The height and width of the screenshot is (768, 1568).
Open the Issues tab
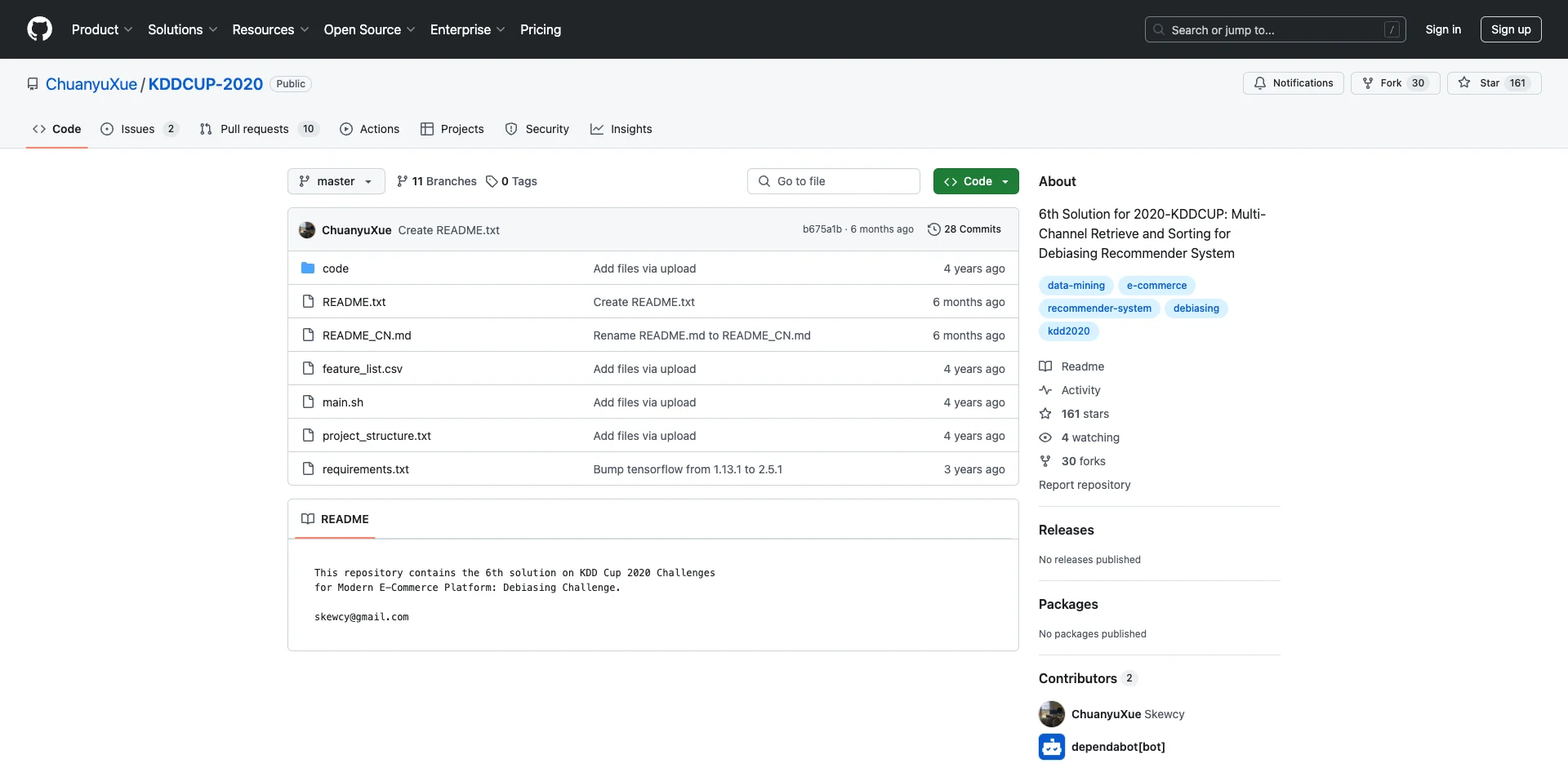coord(139,129)
